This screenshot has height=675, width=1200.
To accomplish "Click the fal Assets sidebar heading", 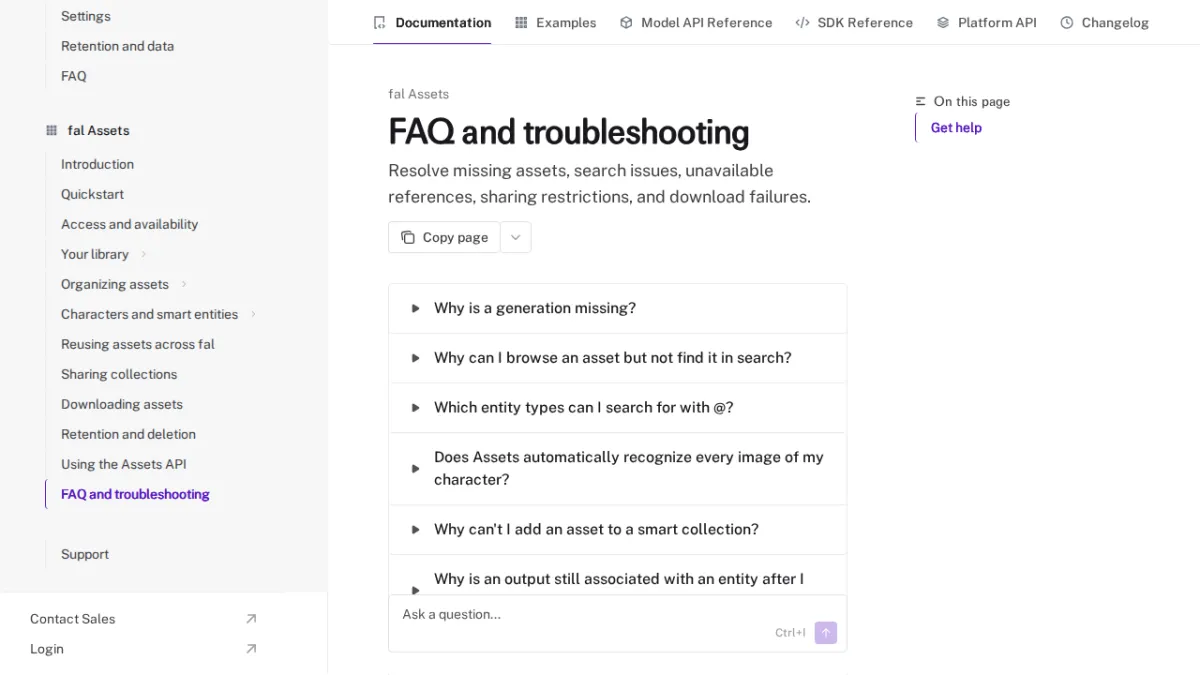I will tap(99, 130).
